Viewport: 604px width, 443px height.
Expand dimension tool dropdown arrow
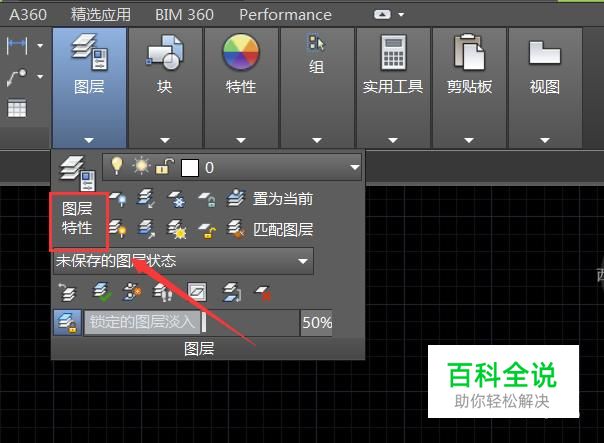[40, 45]
